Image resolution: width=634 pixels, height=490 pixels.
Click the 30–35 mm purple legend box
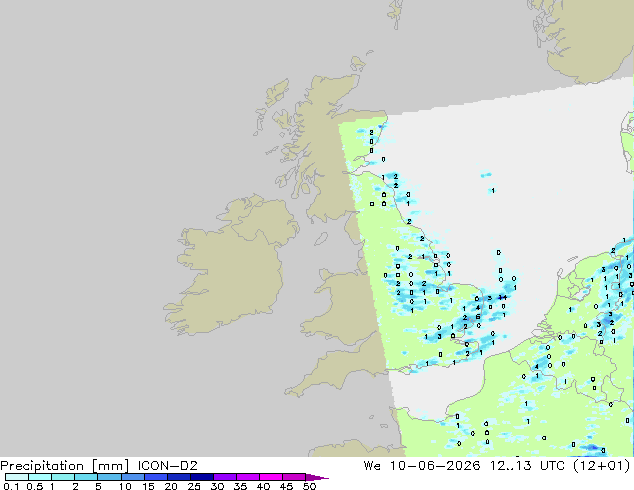point(225,477)
